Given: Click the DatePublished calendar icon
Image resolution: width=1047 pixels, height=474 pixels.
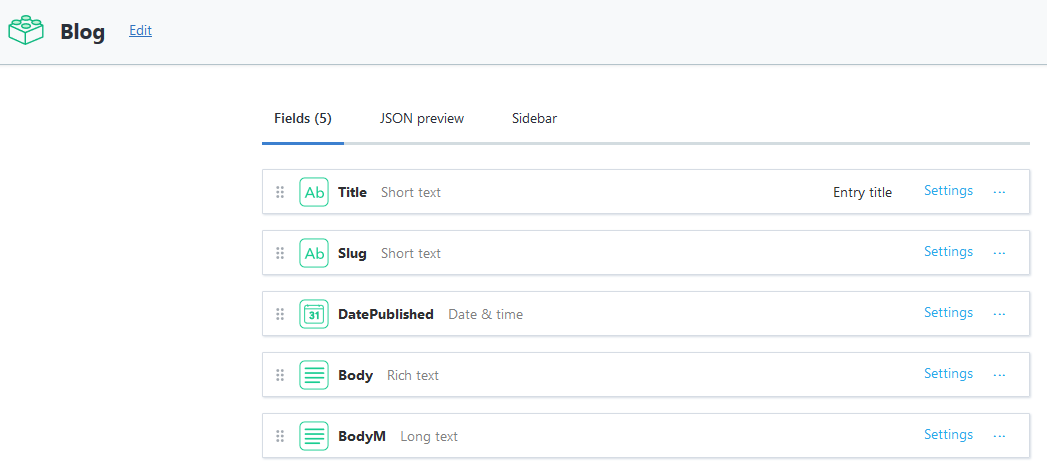Looking at the screenshot, I should (x=314, y=314).
